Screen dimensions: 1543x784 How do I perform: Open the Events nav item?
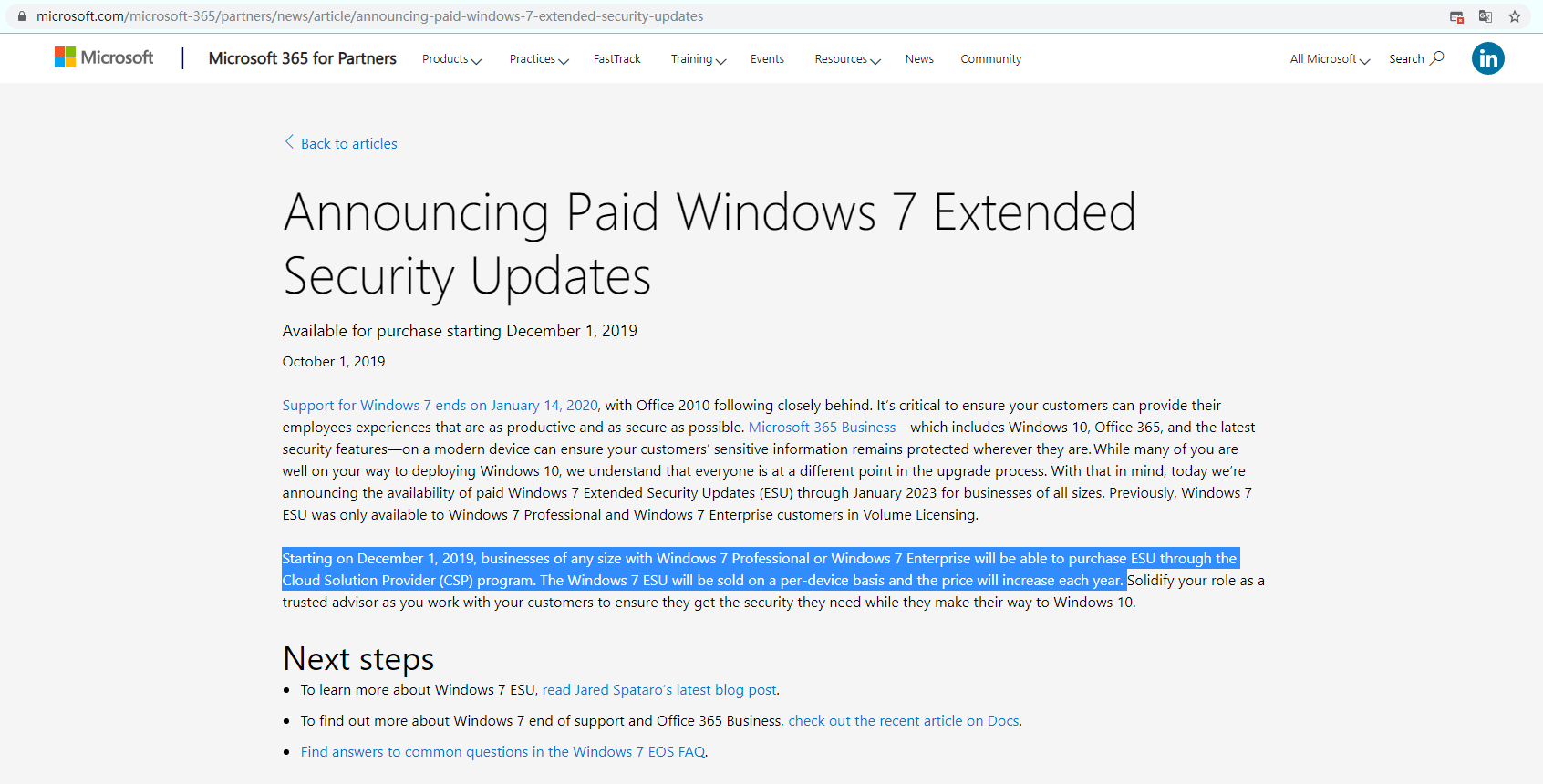point(767,59)
